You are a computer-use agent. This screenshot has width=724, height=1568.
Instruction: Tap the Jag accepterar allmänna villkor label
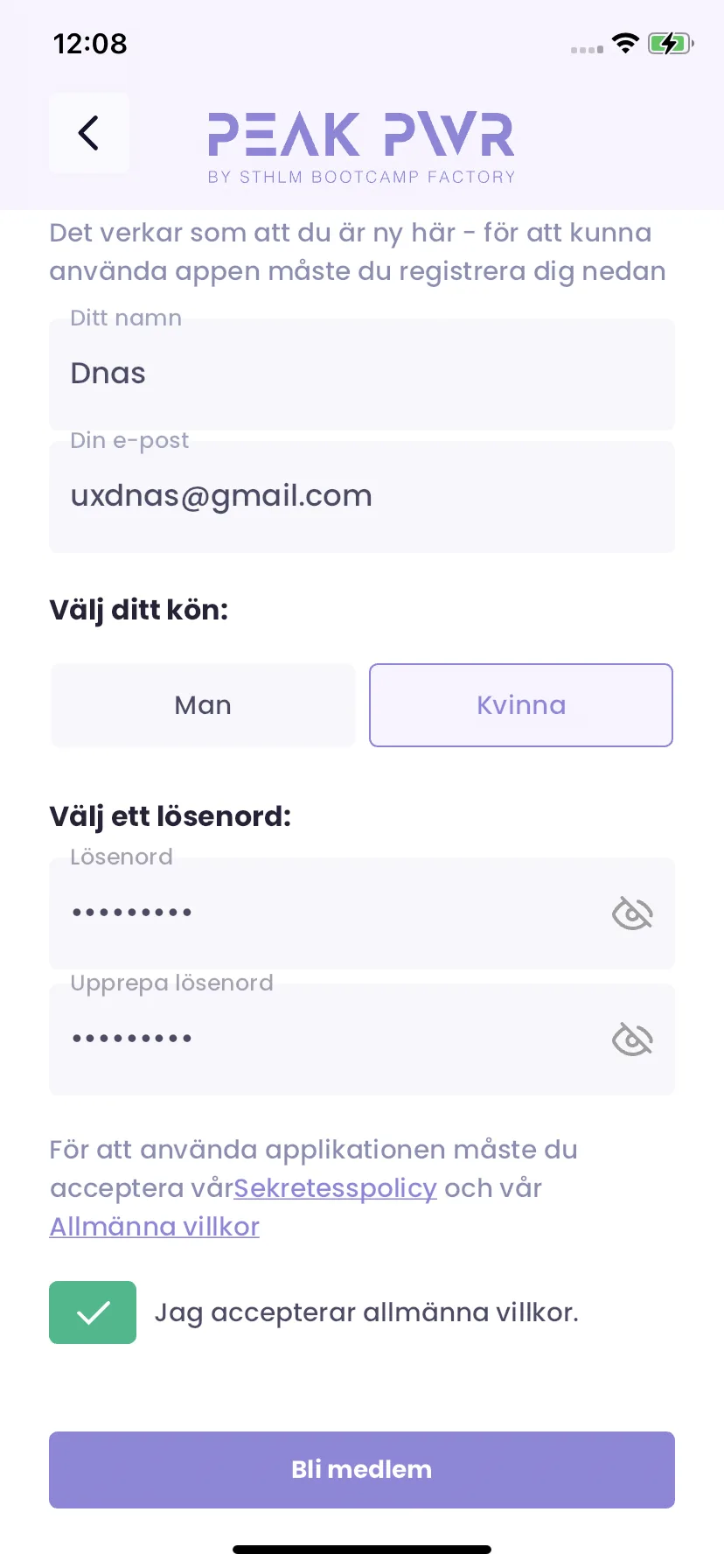coord(366,1312)
